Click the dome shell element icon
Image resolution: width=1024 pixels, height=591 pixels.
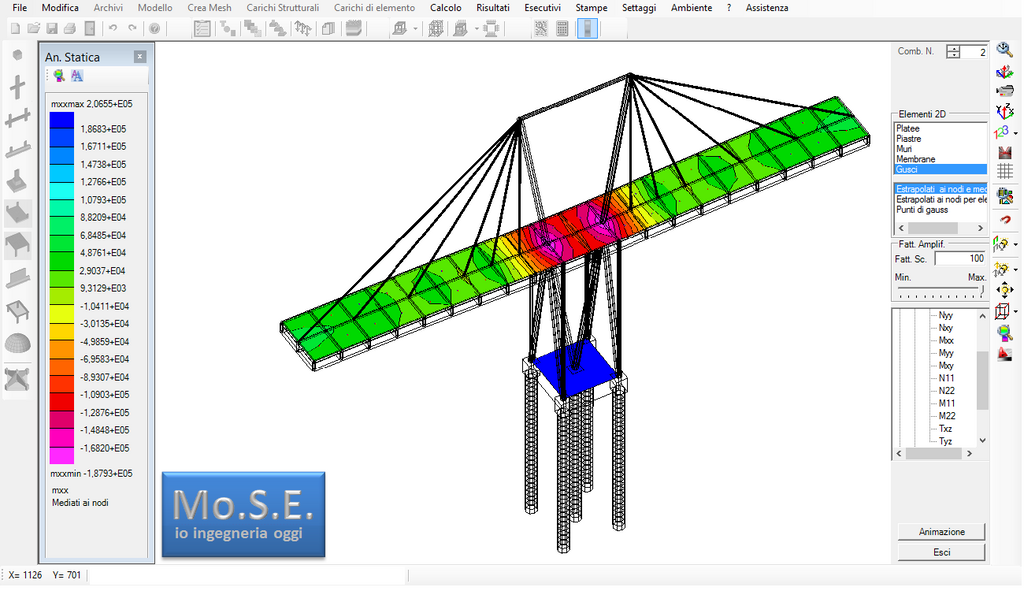tap(18, 343)
